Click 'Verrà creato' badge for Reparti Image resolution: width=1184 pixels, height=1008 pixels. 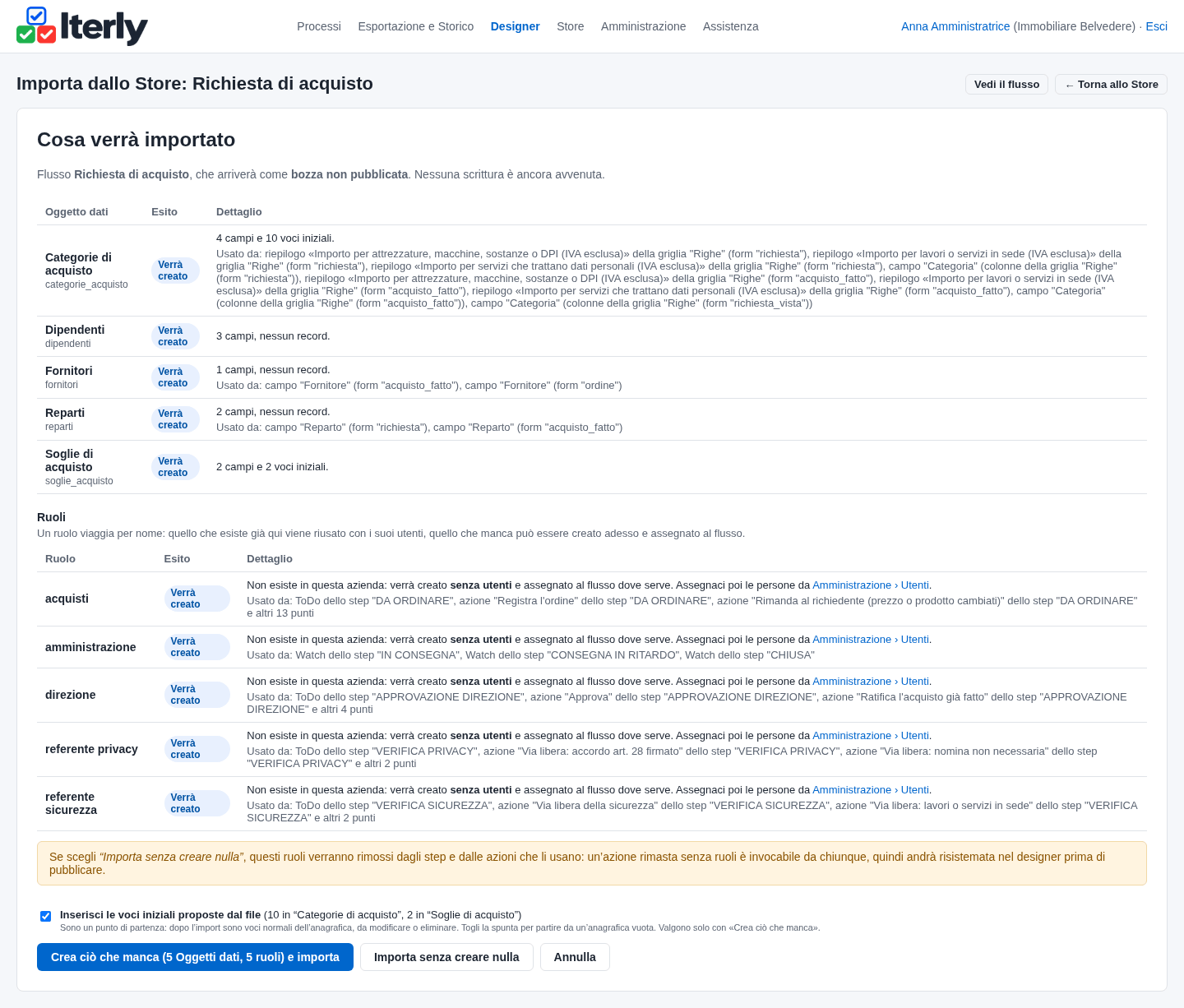point(175,419)
